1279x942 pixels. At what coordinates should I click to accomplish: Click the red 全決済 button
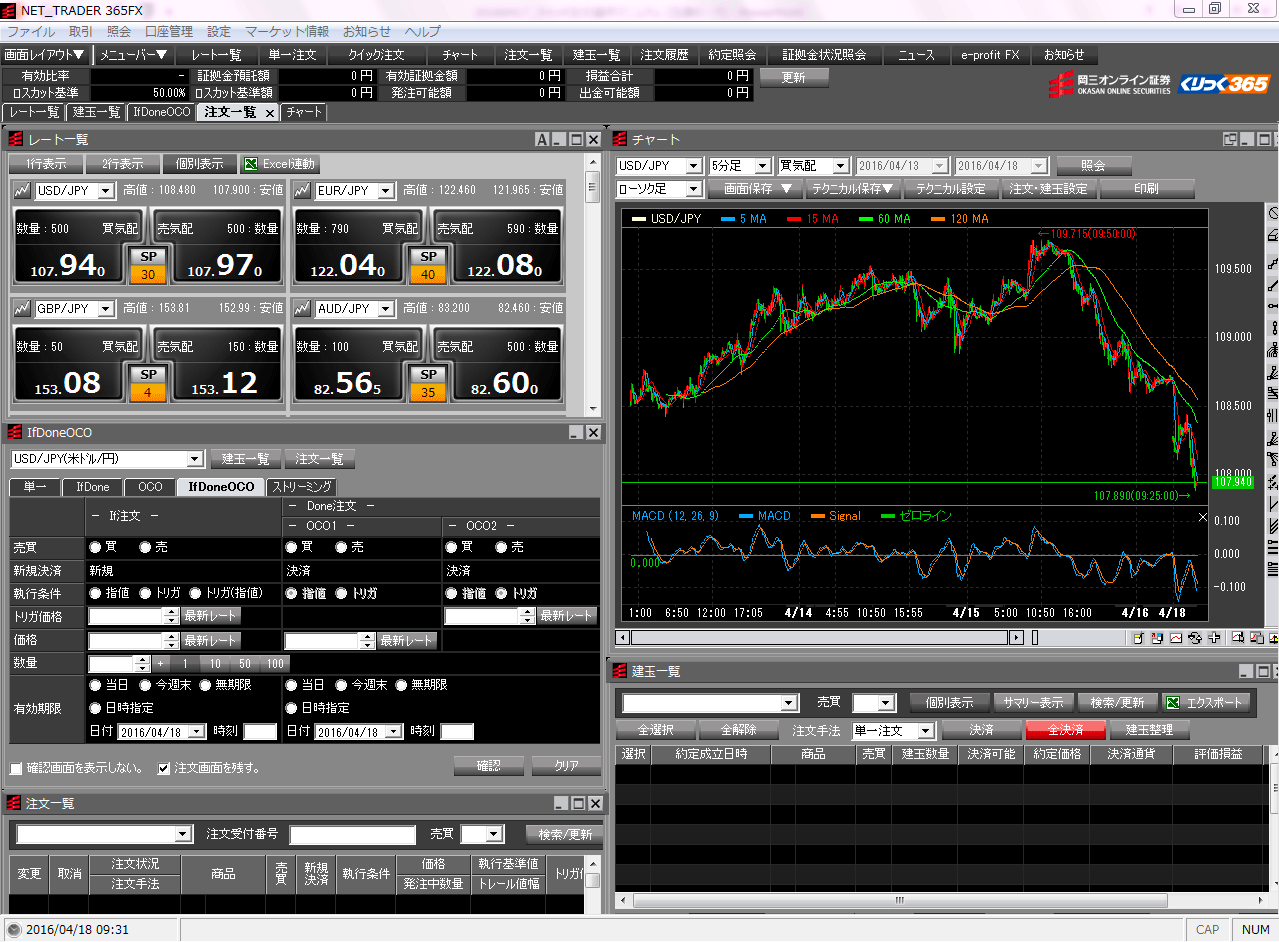coord(1065,730)
